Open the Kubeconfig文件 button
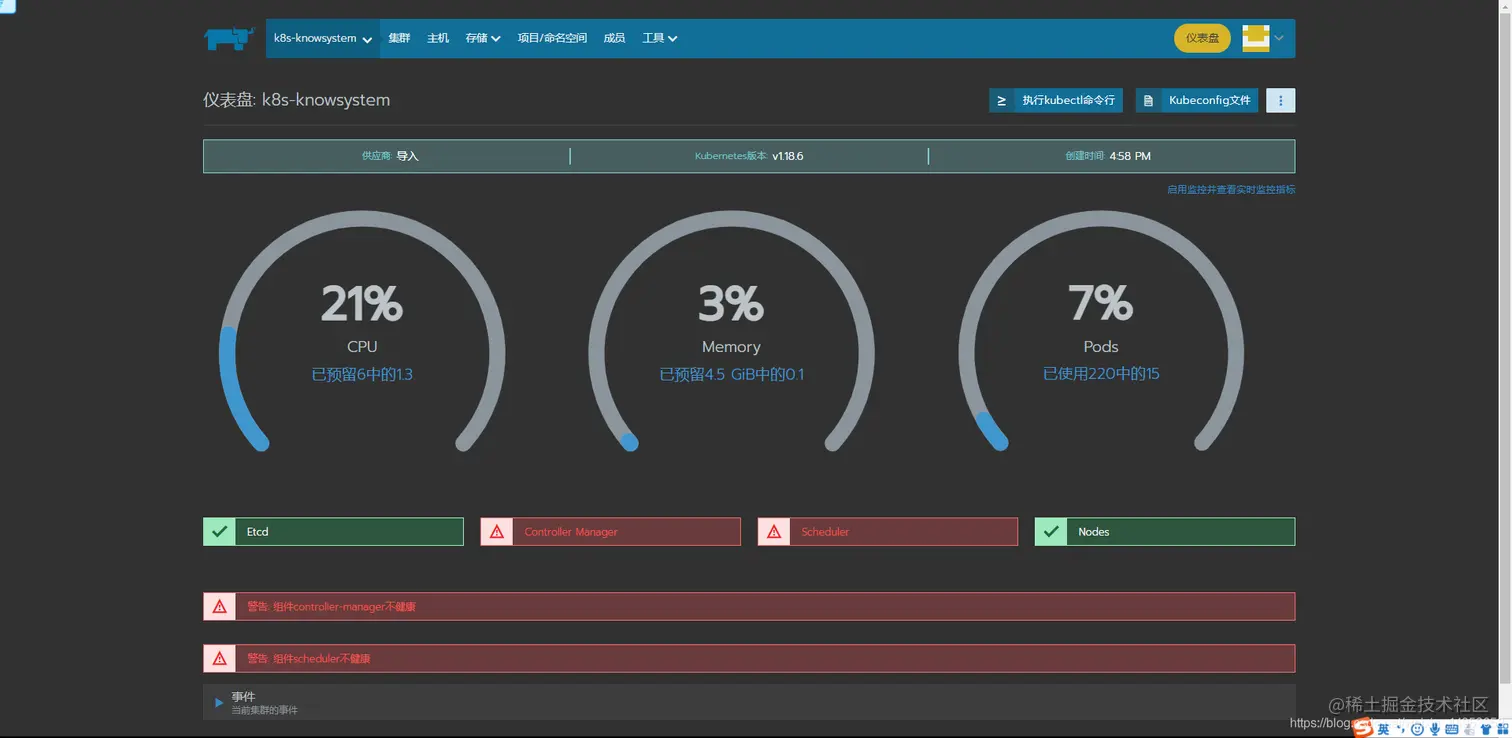1512x738 pixels. (1197, 100)
